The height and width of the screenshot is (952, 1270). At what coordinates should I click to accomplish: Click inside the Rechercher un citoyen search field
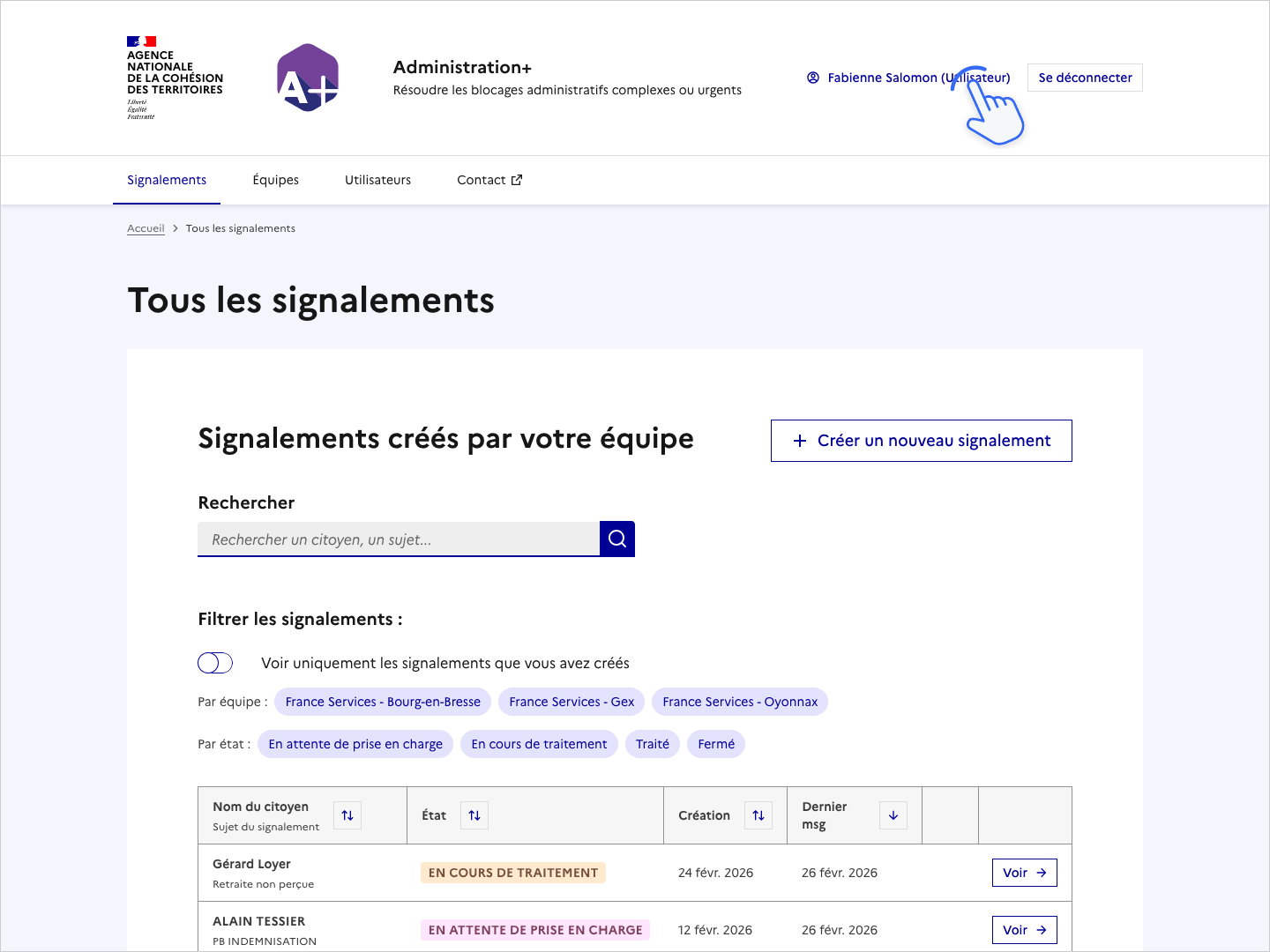[x=397, y=539]
